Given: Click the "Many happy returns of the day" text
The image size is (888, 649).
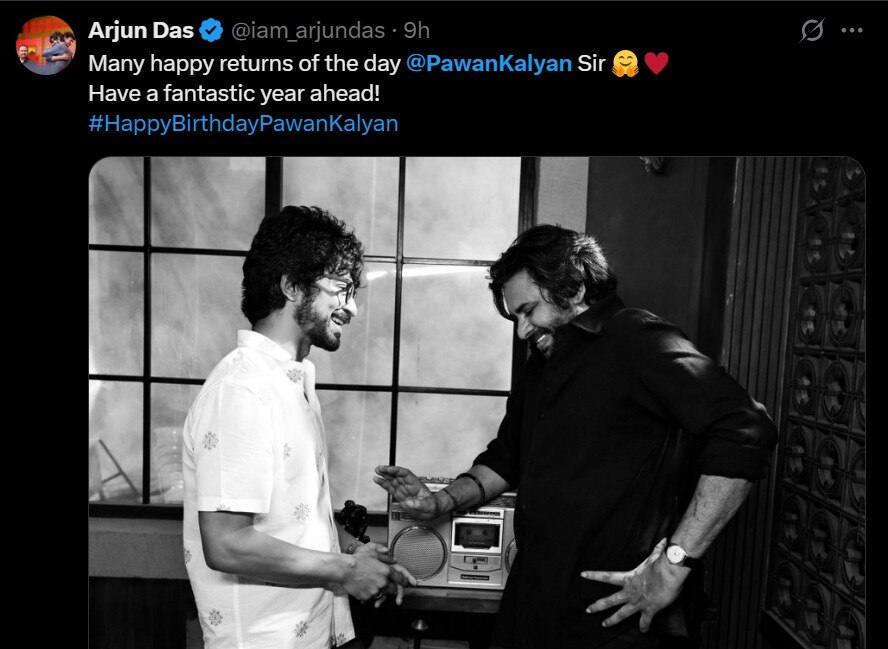Looking at the screenshot, I should point(245,63).
